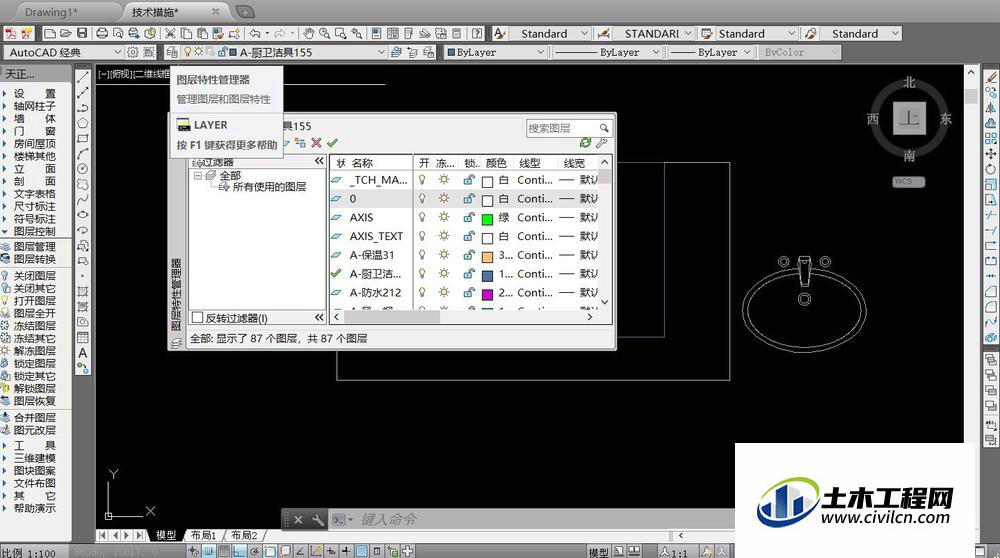Toggle on/off bulb for A-厨卫洁 layer

coord(422,274)
